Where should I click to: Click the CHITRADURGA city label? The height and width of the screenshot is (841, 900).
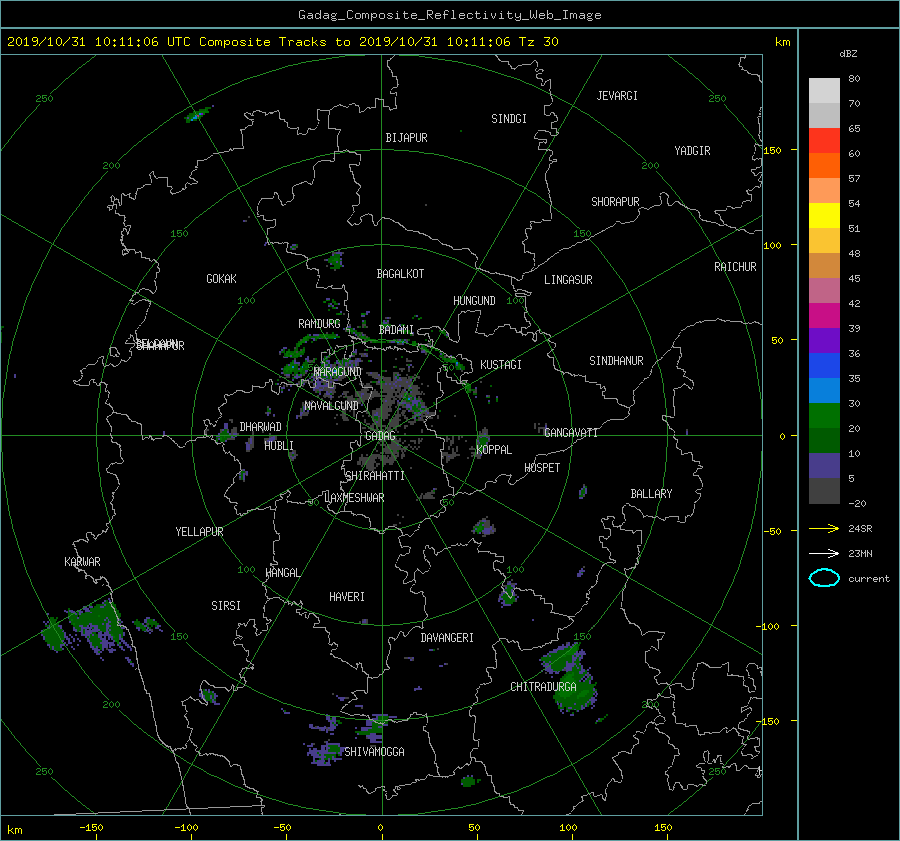coord(543,687)
